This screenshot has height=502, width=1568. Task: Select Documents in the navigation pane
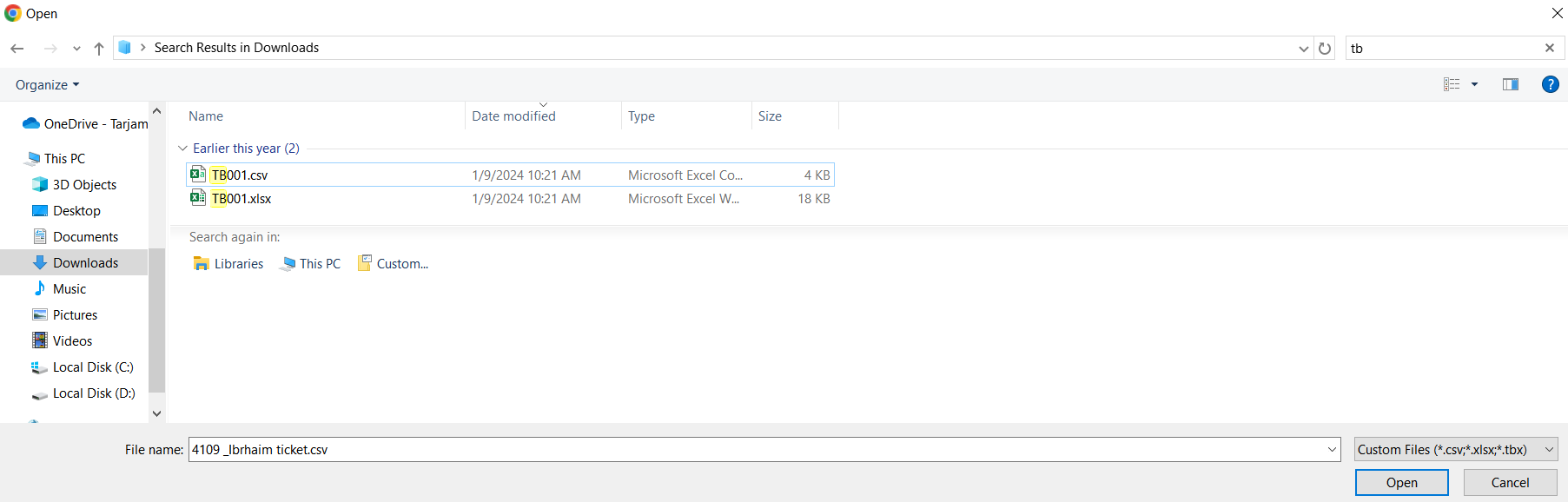[x=85, y=236]
